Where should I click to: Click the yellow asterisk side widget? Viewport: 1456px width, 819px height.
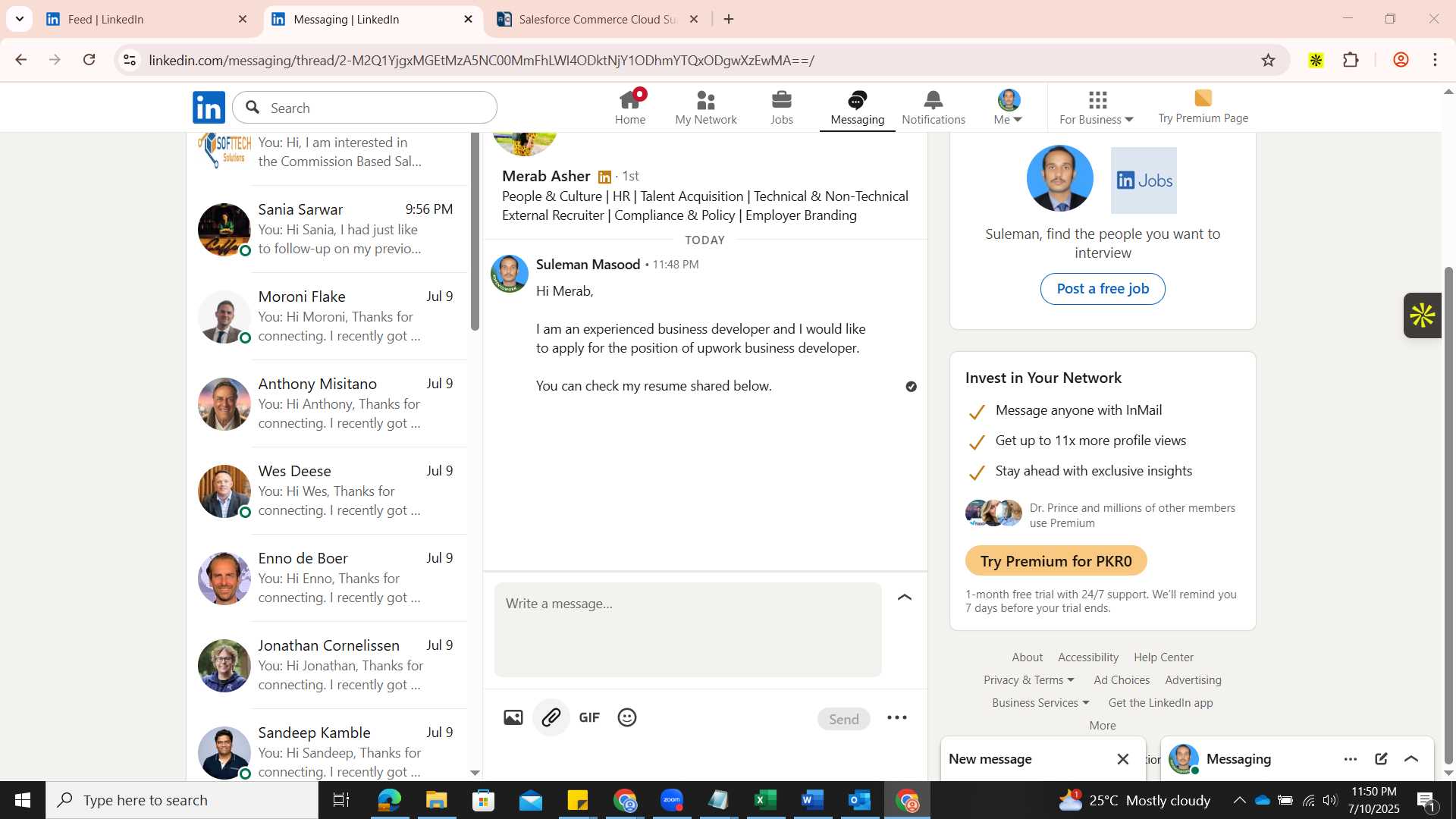click(1423, 315)
